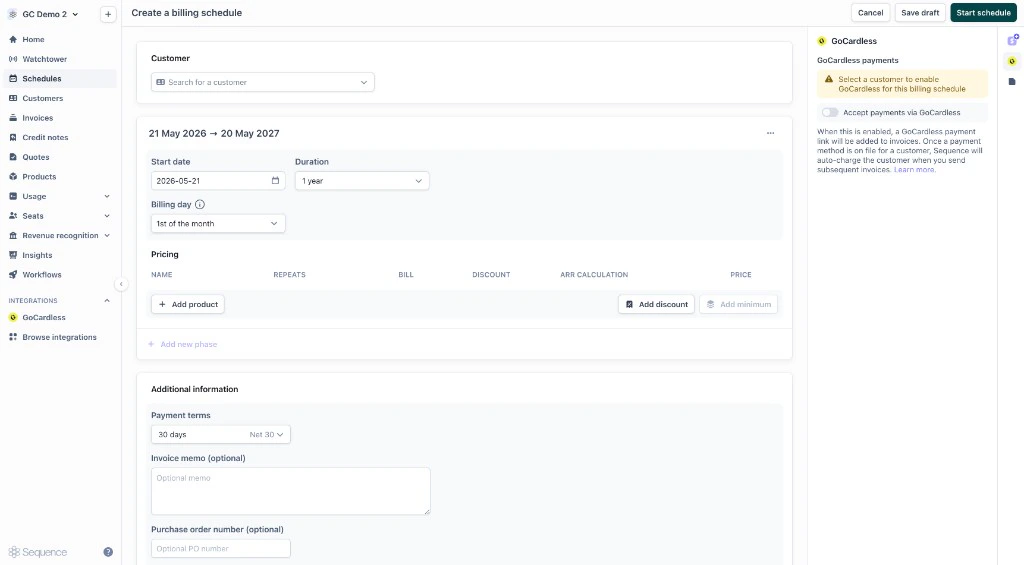Click the Browse integrations grid icon

[x=13, y=337]
